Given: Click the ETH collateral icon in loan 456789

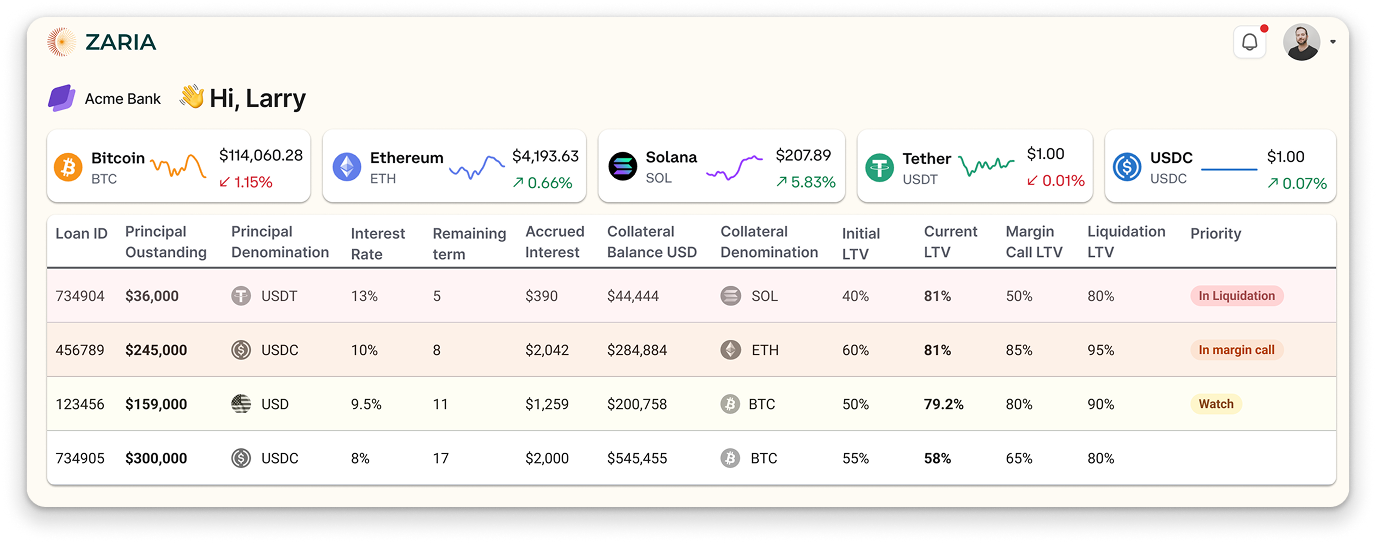Looking at the screenshot, I should 731,350.
